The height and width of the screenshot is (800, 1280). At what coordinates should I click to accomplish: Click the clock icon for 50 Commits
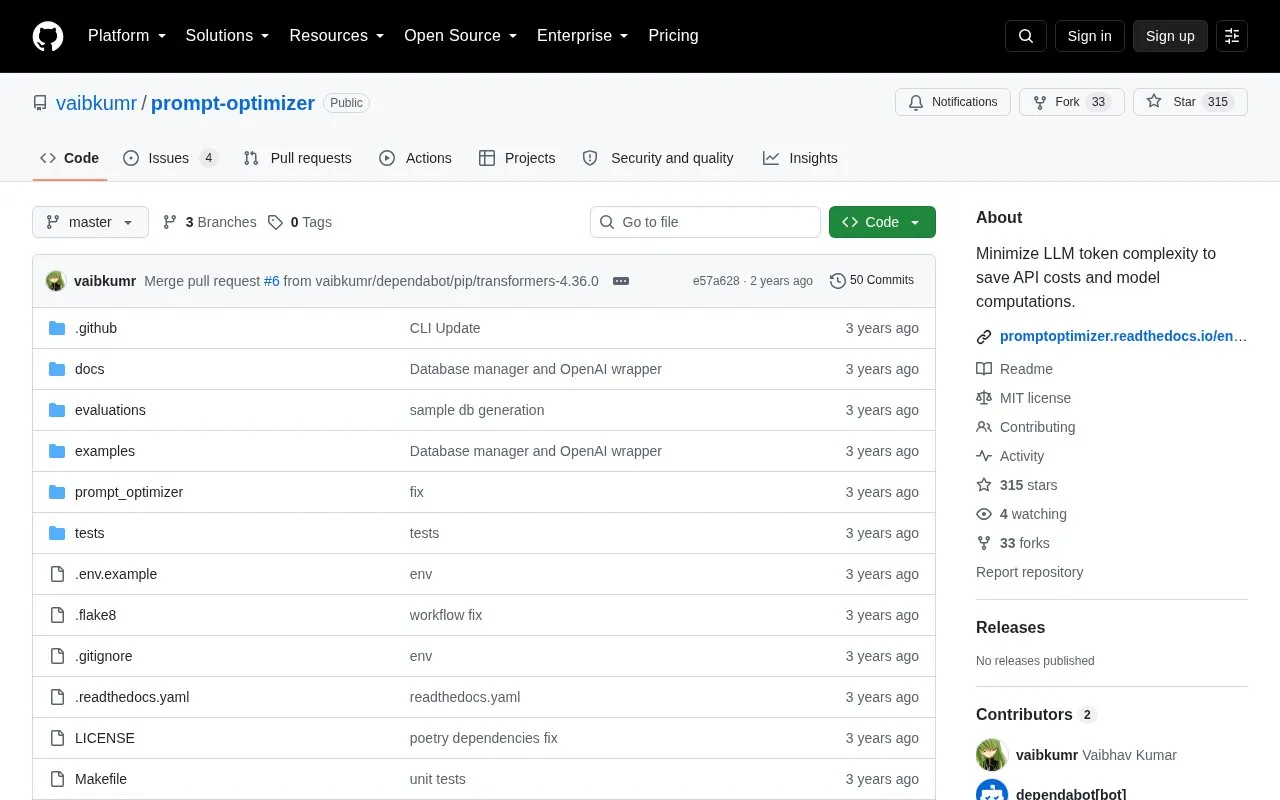pyautogui.click(x=838, y=281)
